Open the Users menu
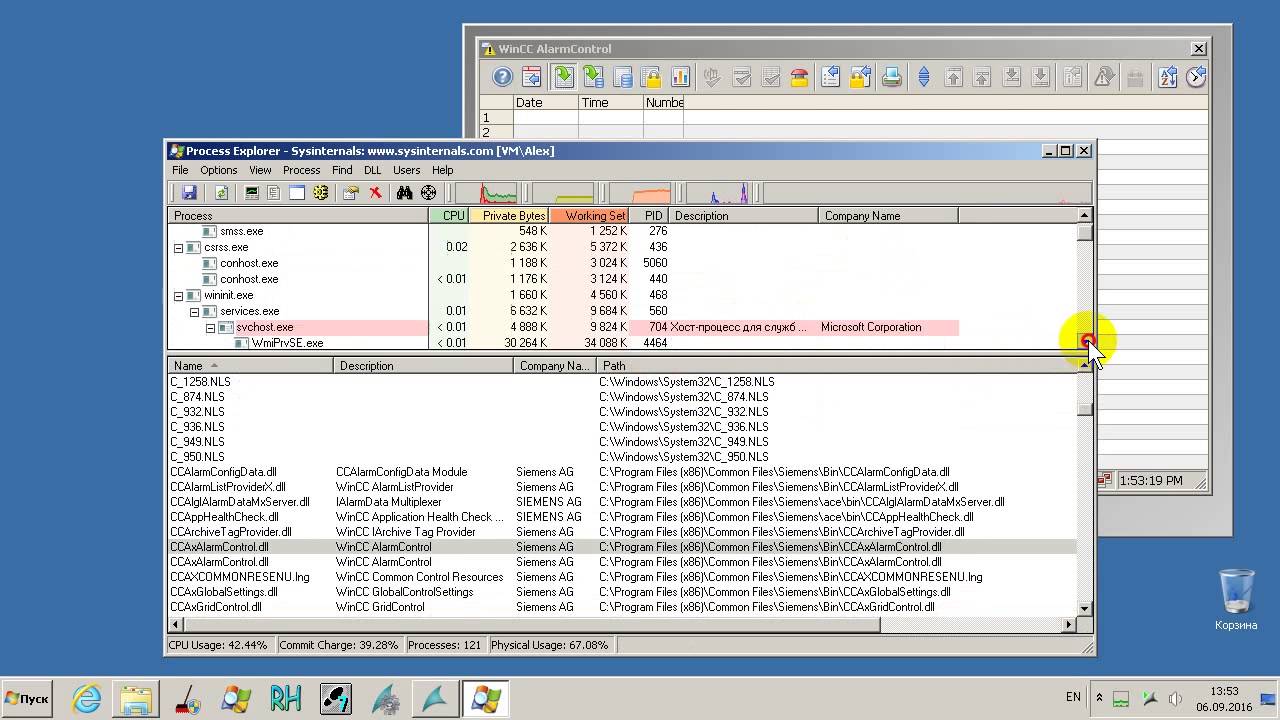This screenshot has width=1280, height=720. (407, 170)
